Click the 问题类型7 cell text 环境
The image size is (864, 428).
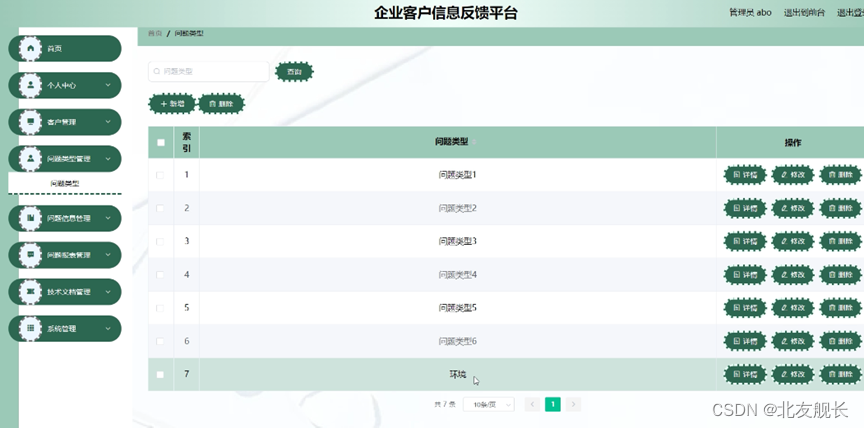[x=458, y=375]
